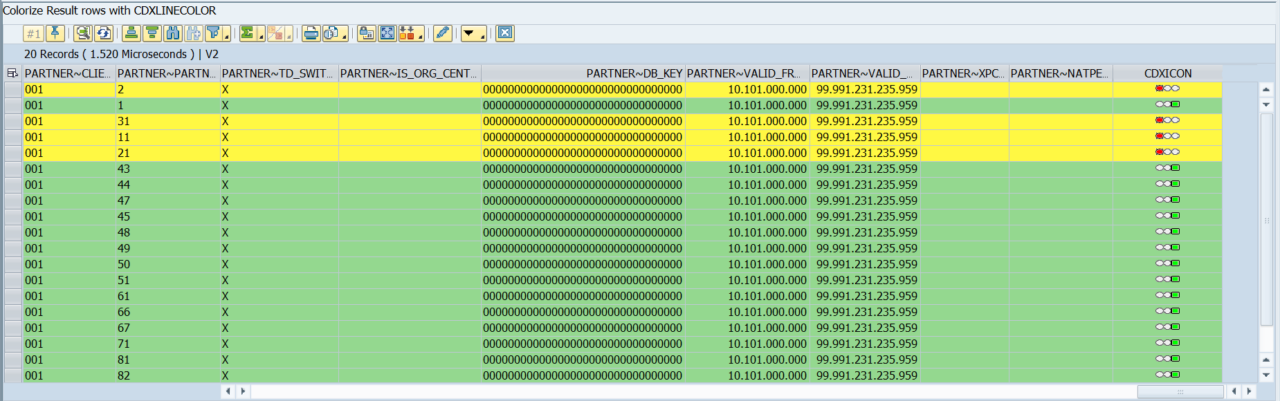Click the #1 toolbar button
1280x401 pixels.
pos(33,33)
